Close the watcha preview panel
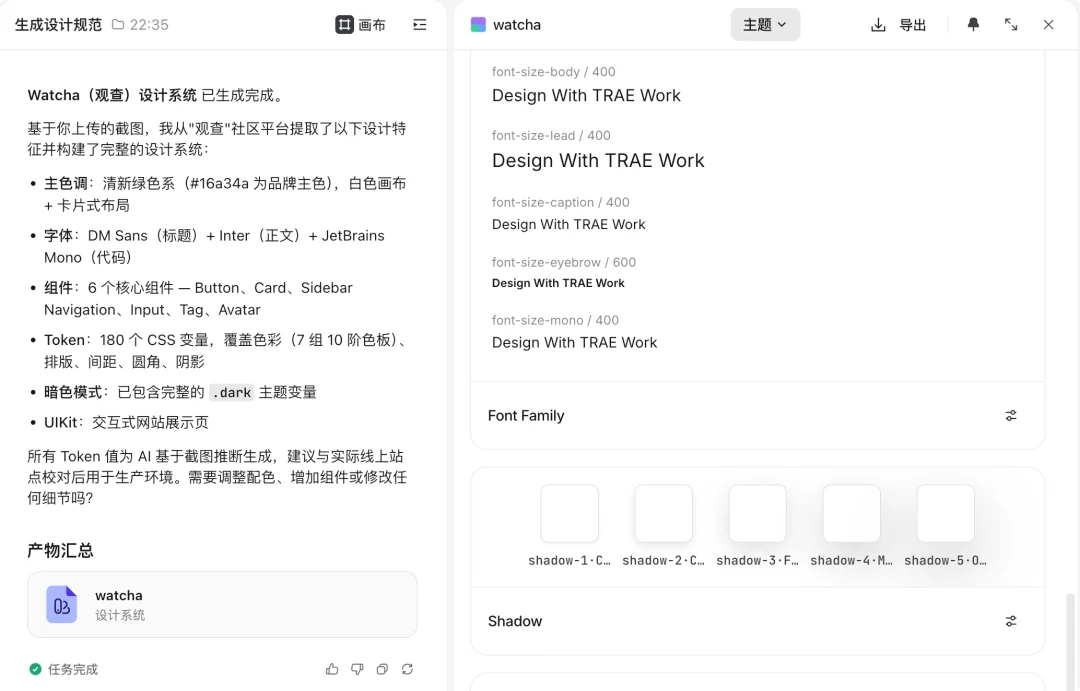Viewport: 1080px width, 691px height. [1048, 25]
